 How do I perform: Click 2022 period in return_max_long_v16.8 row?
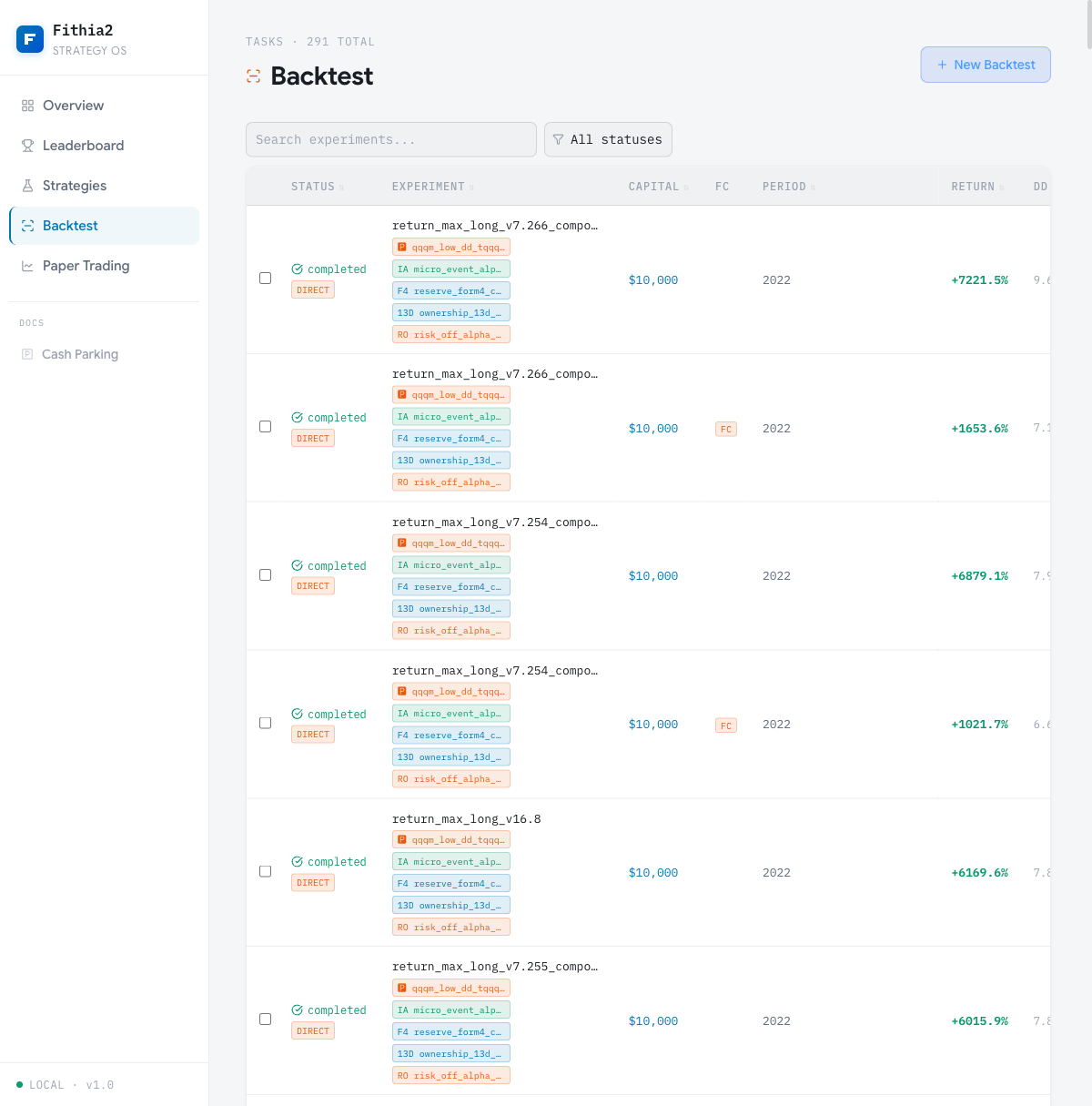[776, 873]
